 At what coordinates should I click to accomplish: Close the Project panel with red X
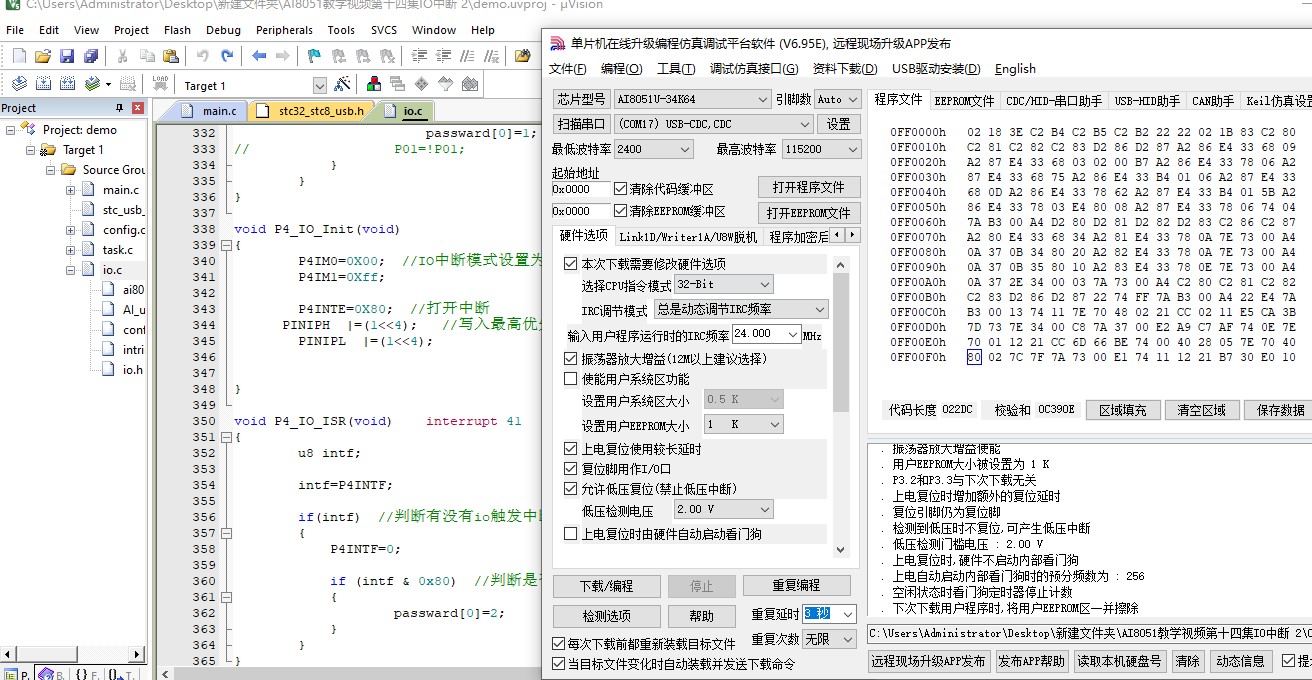coord(138,108)
